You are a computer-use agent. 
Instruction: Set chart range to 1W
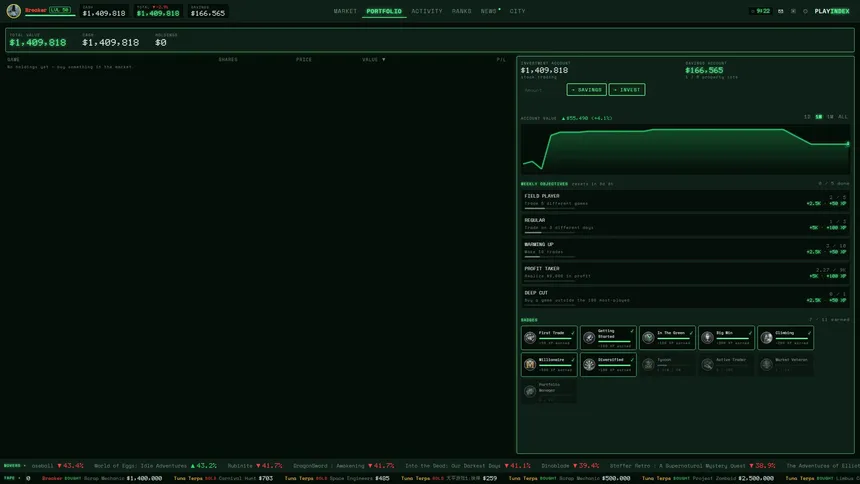830,117
